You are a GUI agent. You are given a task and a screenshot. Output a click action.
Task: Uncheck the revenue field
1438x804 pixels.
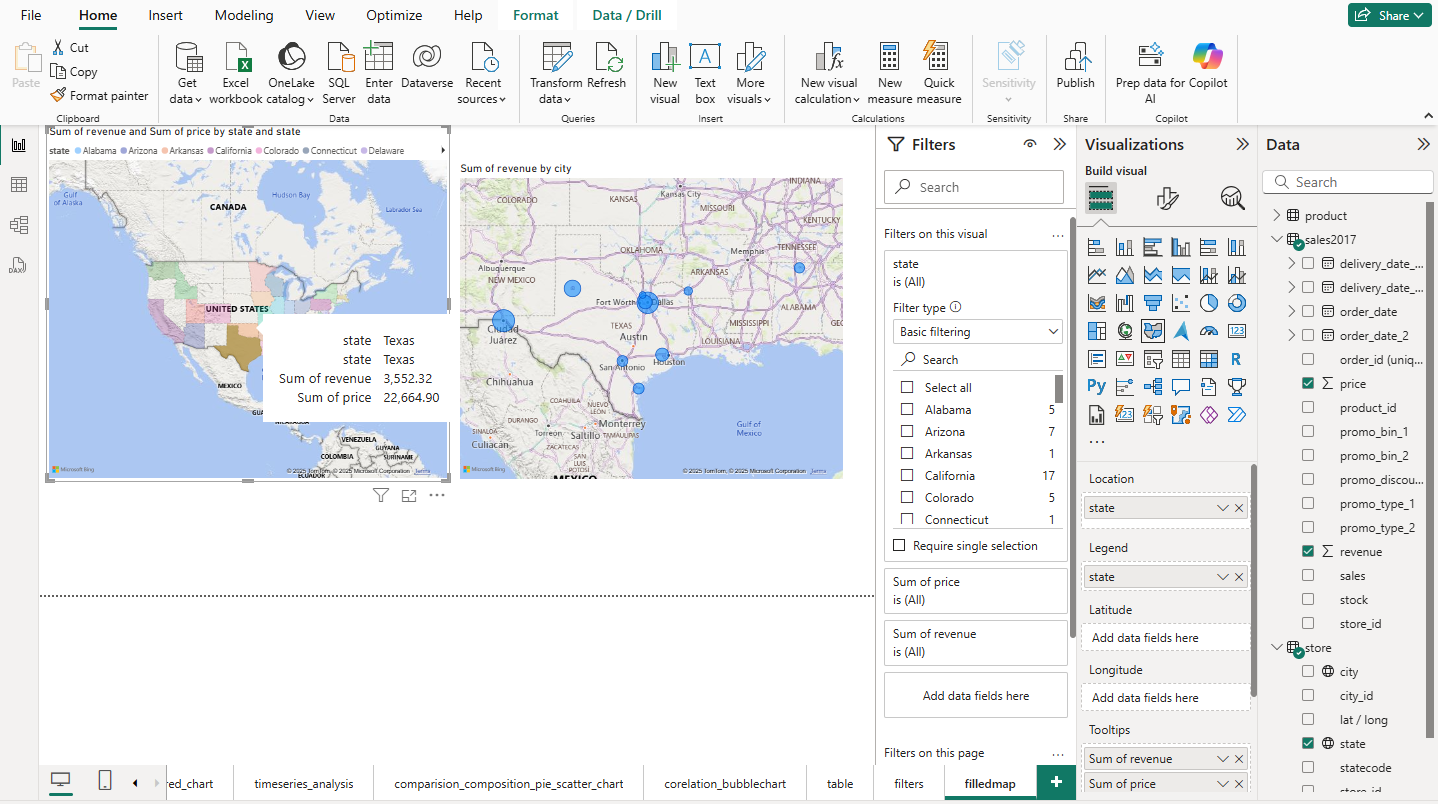pos(1308,552)
